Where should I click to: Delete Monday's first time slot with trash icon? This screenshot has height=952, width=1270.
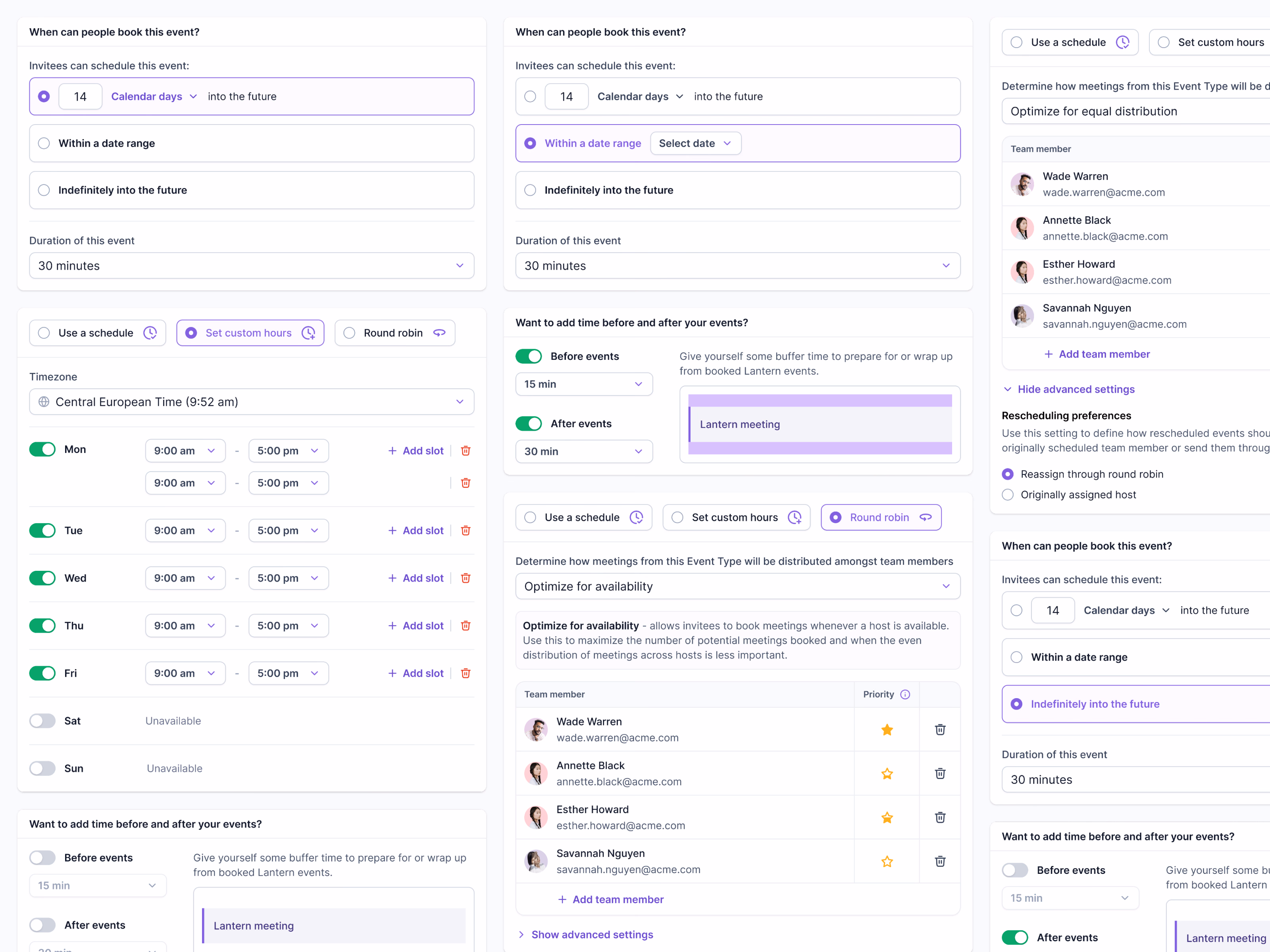point(466,451)
